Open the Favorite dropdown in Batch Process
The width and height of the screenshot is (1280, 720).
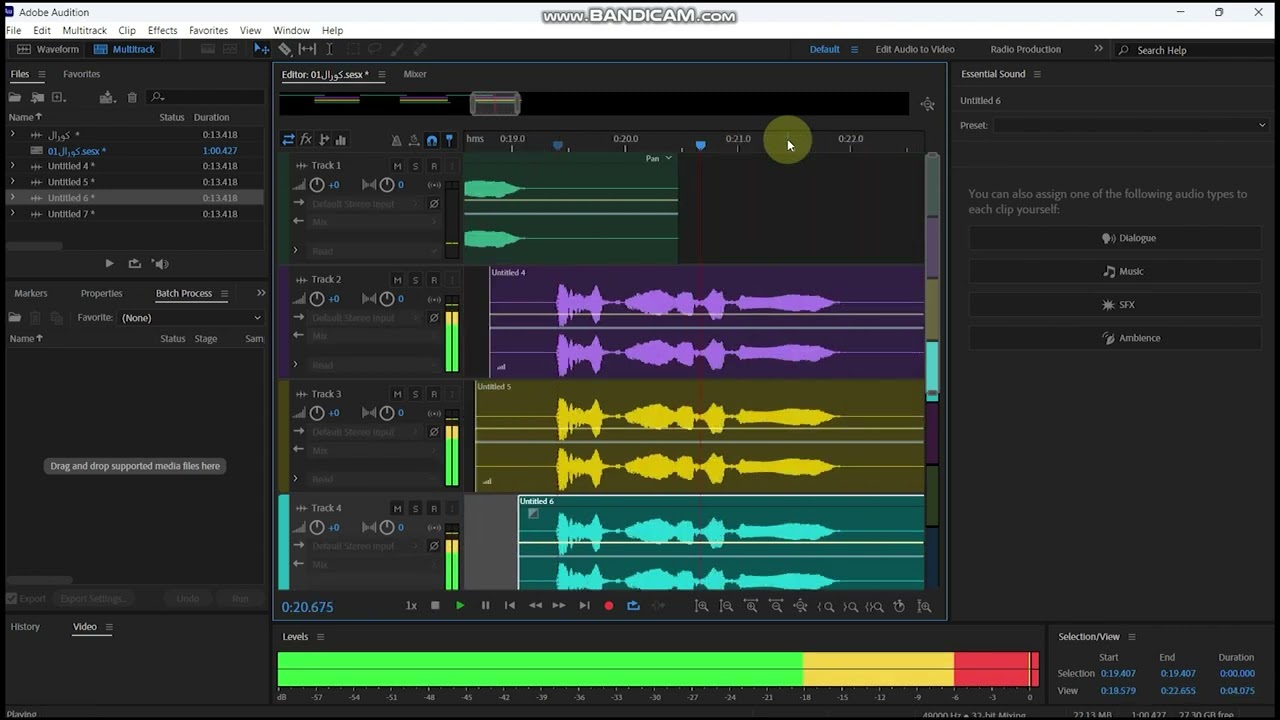191,317
